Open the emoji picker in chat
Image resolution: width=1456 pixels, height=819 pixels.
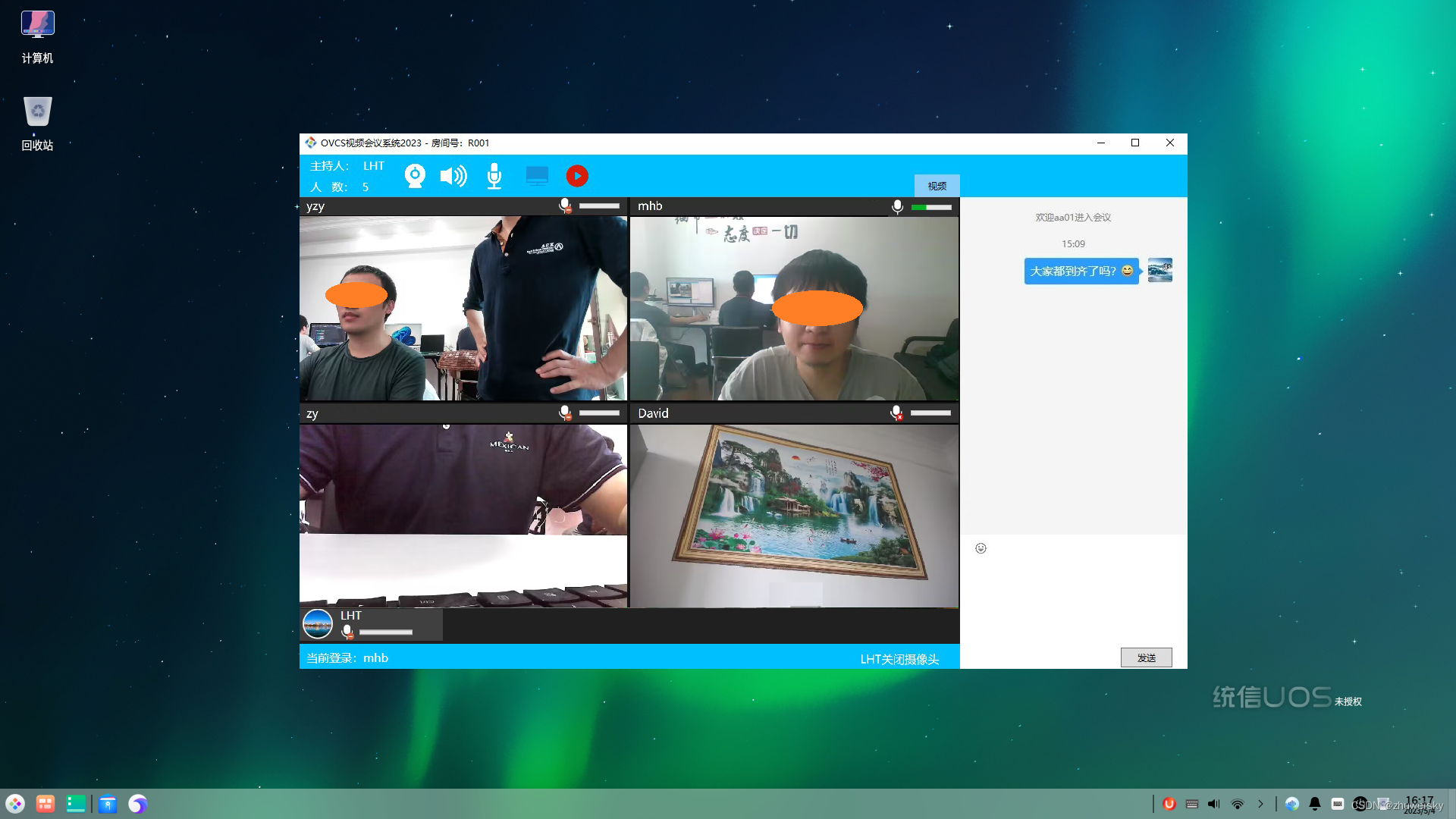981,548
